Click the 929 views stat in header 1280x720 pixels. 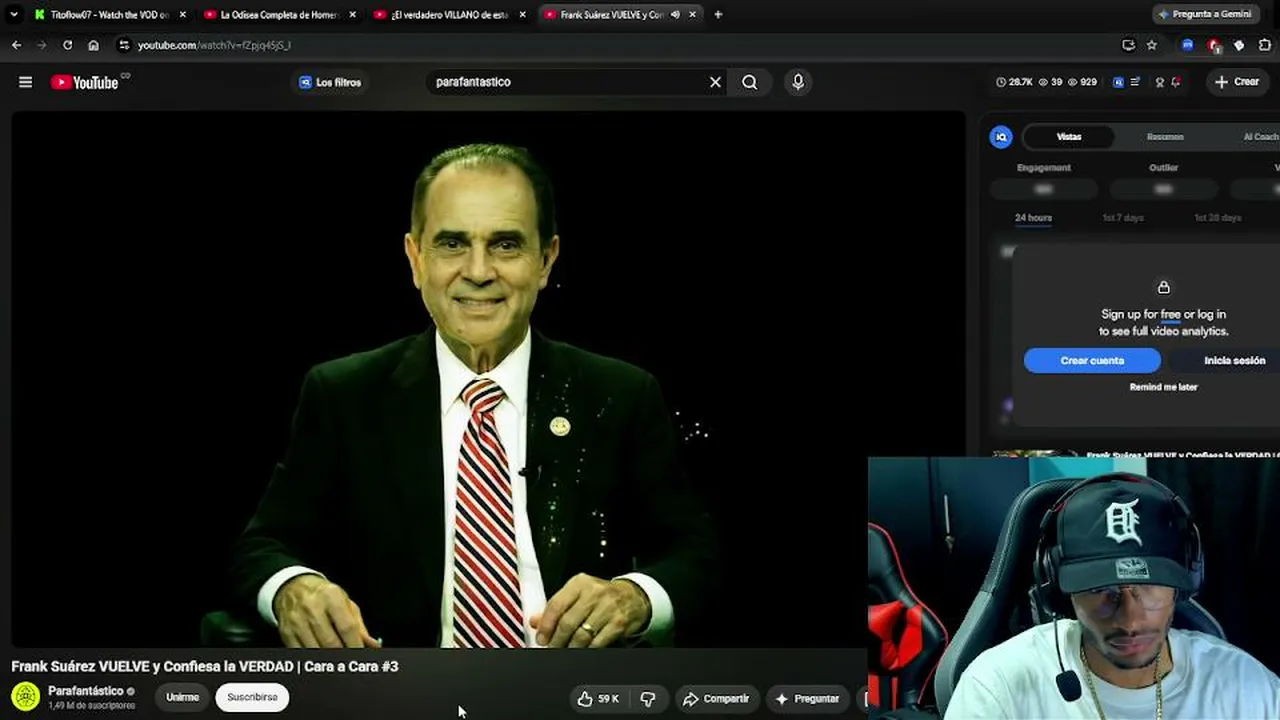click(x=1083, y=82)
